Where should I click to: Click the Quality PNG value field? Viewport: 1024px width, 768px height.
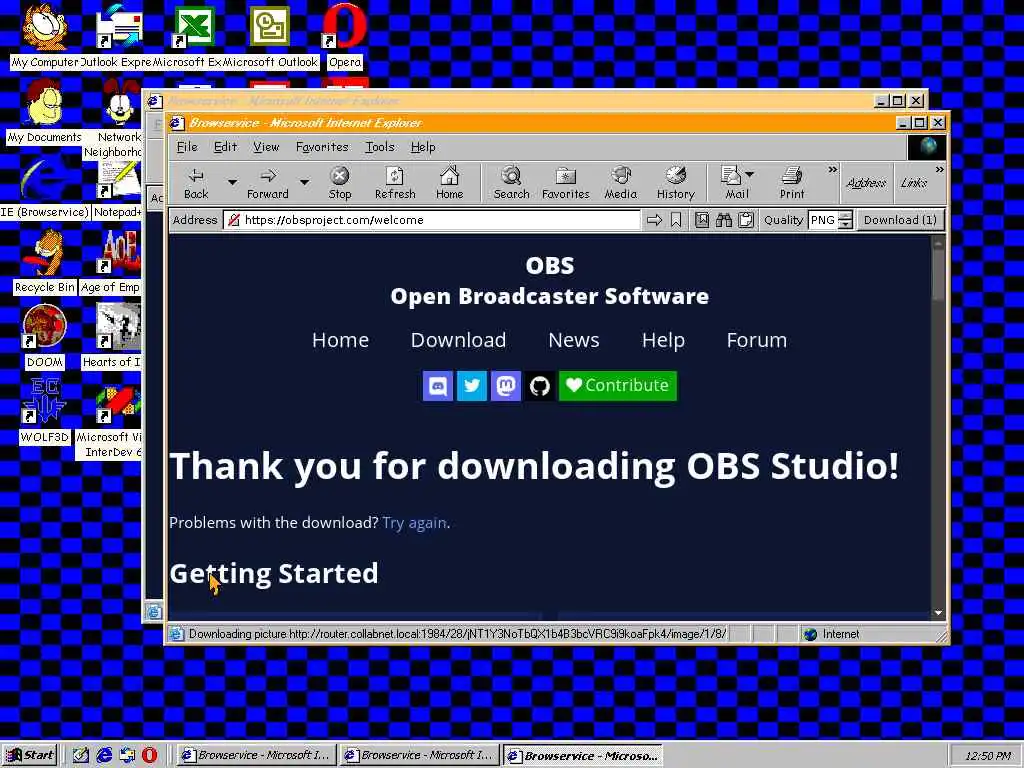point(823,220)
